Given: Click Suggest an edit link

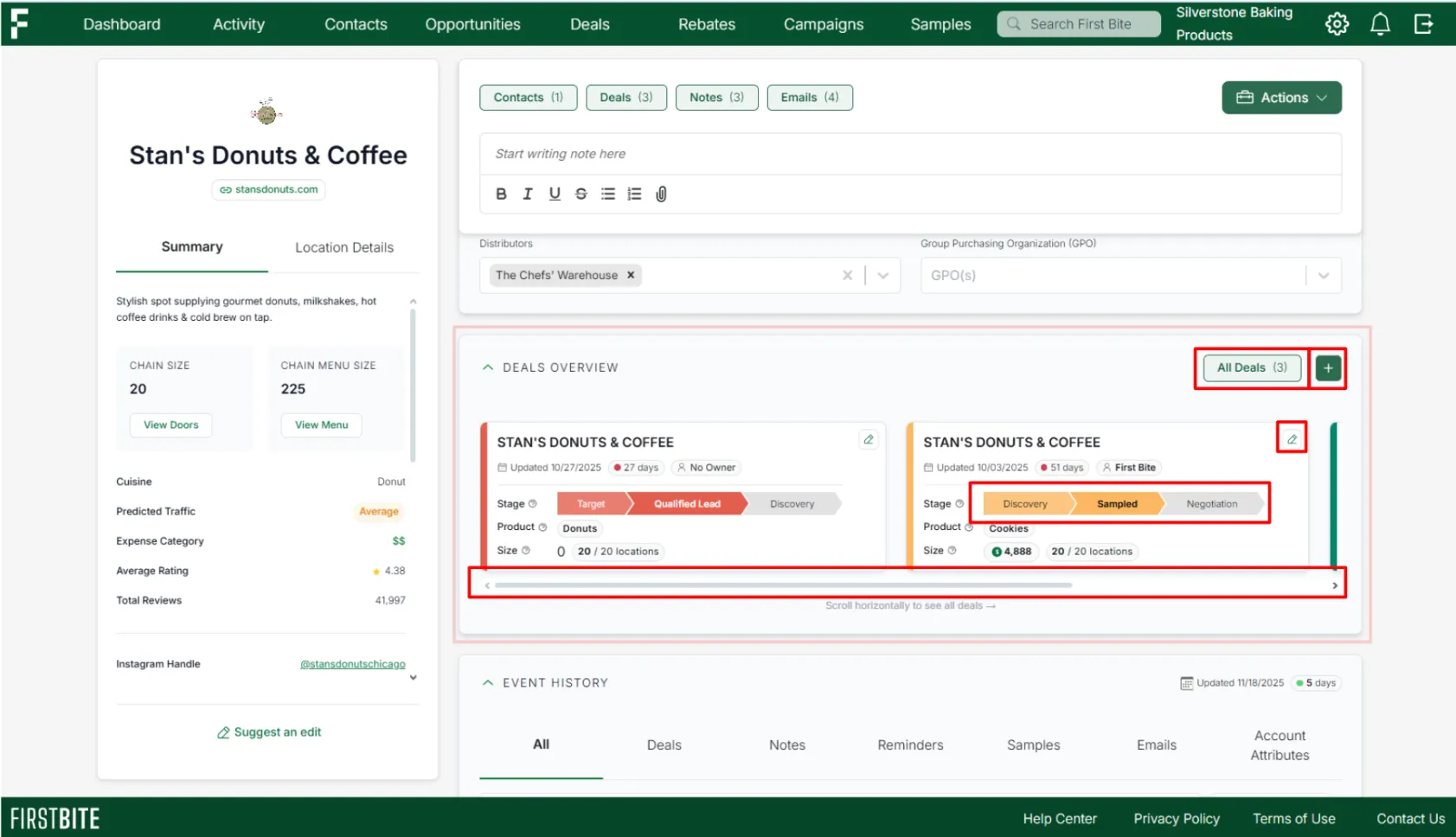Looking at the screenshot, I should (268, 732).
